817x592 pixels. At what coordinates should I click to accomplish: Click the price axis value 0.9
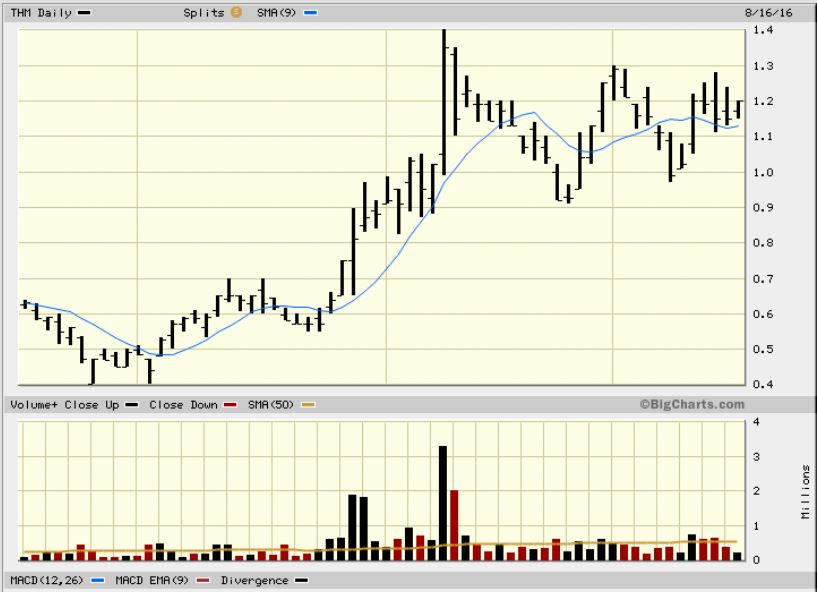point(763,207)
